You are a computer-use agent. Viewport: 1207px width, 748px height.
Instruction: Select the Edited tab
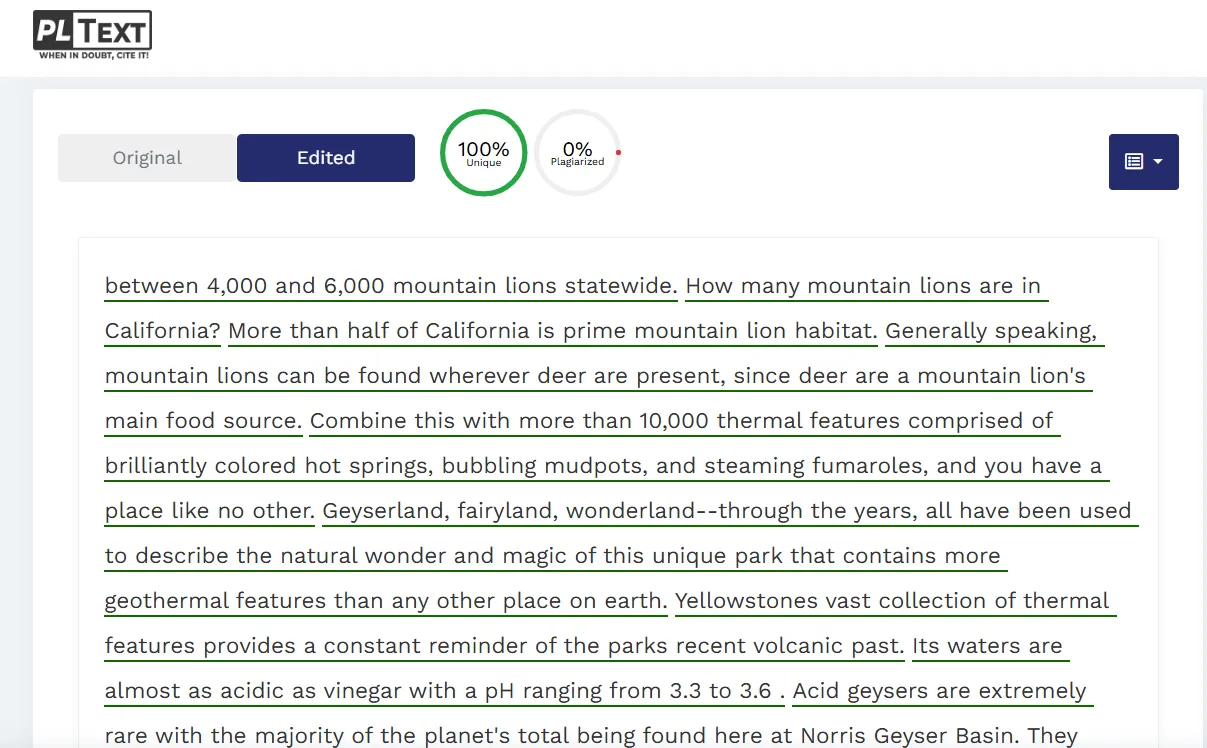coord(326,158)
